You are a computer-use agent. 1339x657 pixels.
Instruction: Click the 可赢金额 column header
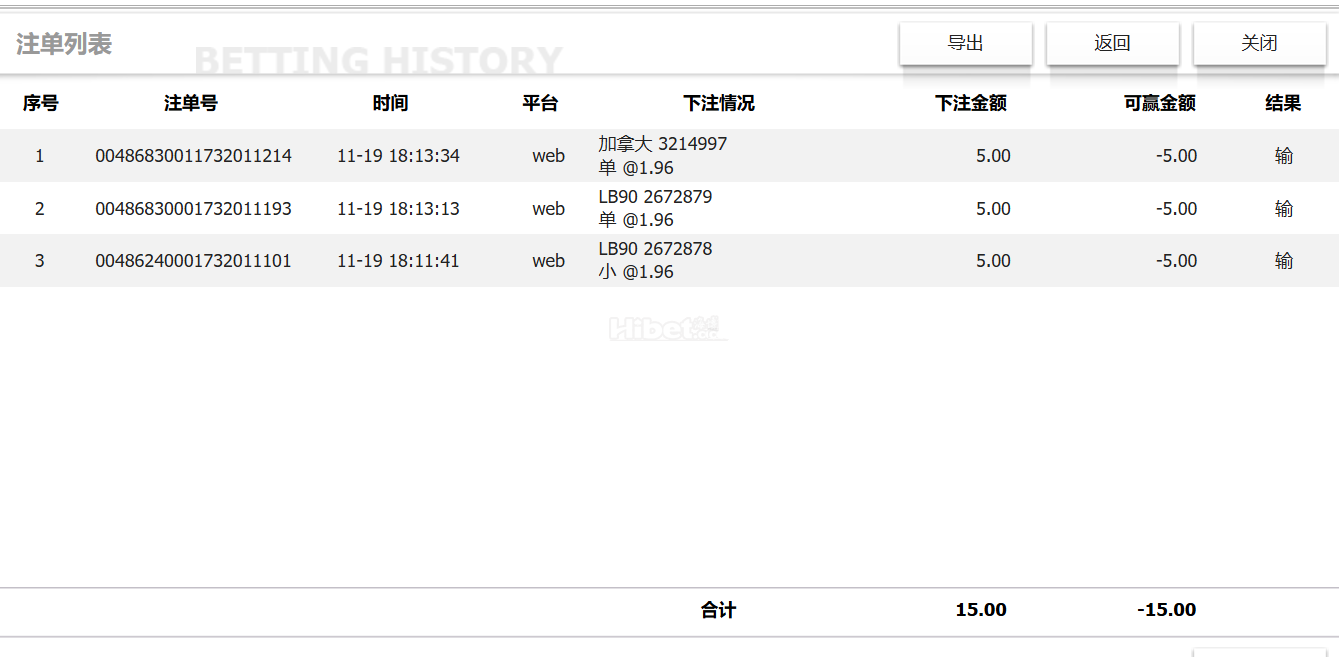[1160, 103]
